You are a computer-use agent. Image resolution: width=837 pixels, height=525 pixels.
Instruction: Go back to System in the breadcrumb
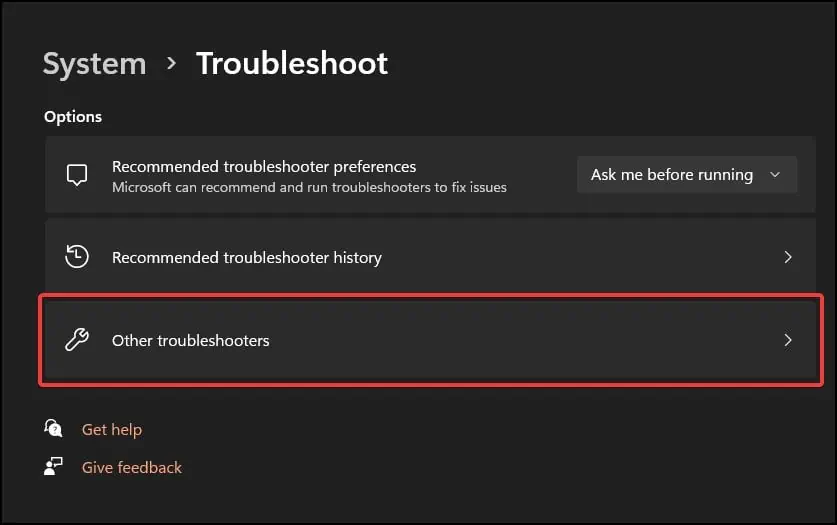(94, 64)
